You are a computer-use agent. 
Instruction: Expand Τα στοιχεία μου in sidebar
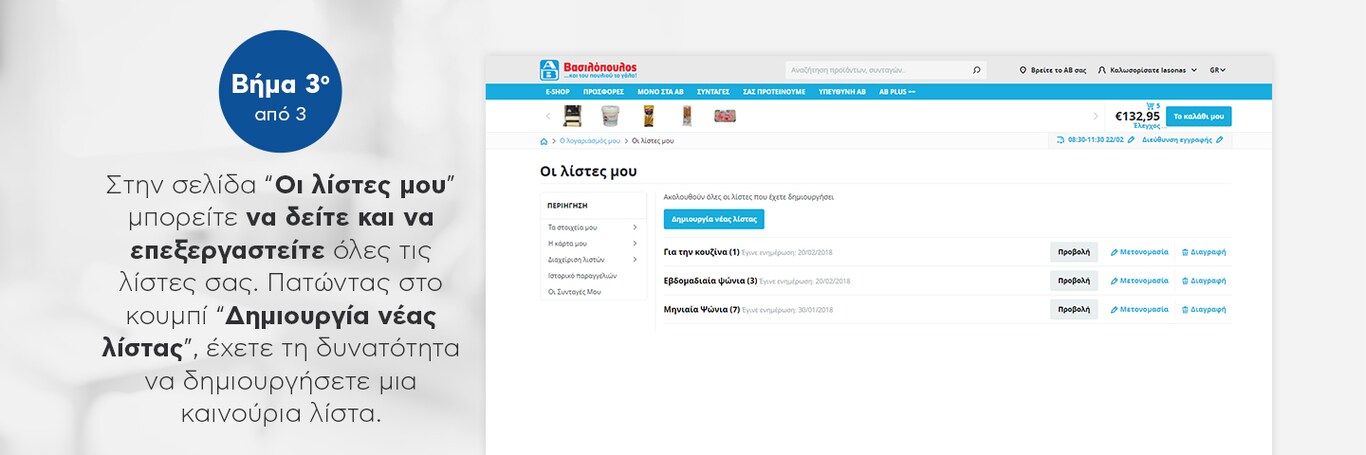634,227
